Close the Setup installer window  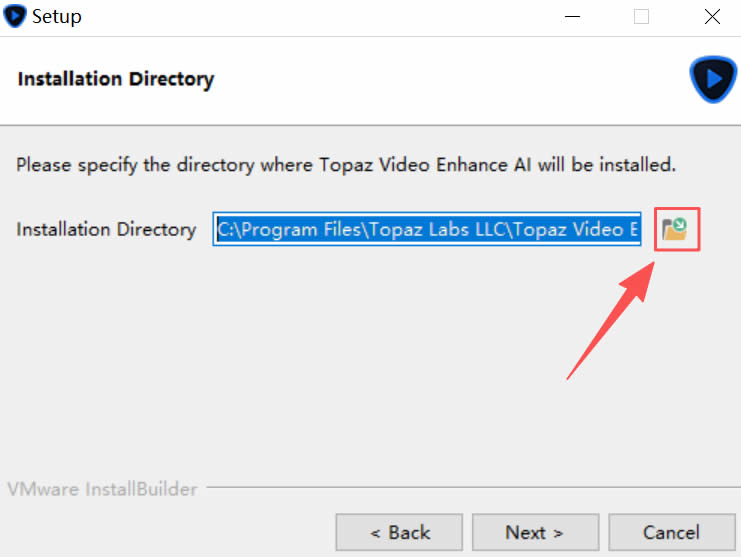712,17
